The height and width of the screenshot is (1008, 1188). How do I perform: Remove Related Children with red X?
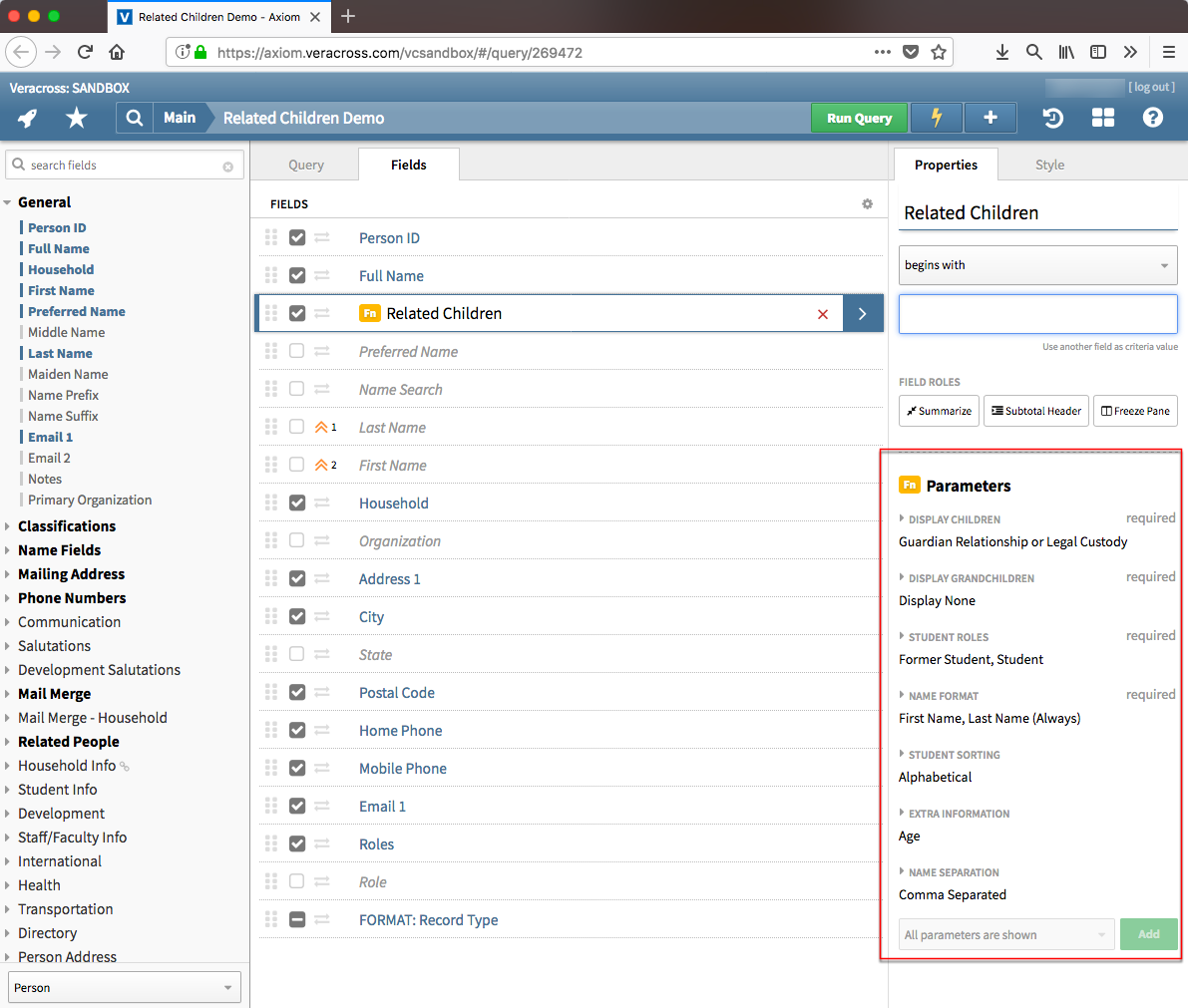tap(823, 314)
